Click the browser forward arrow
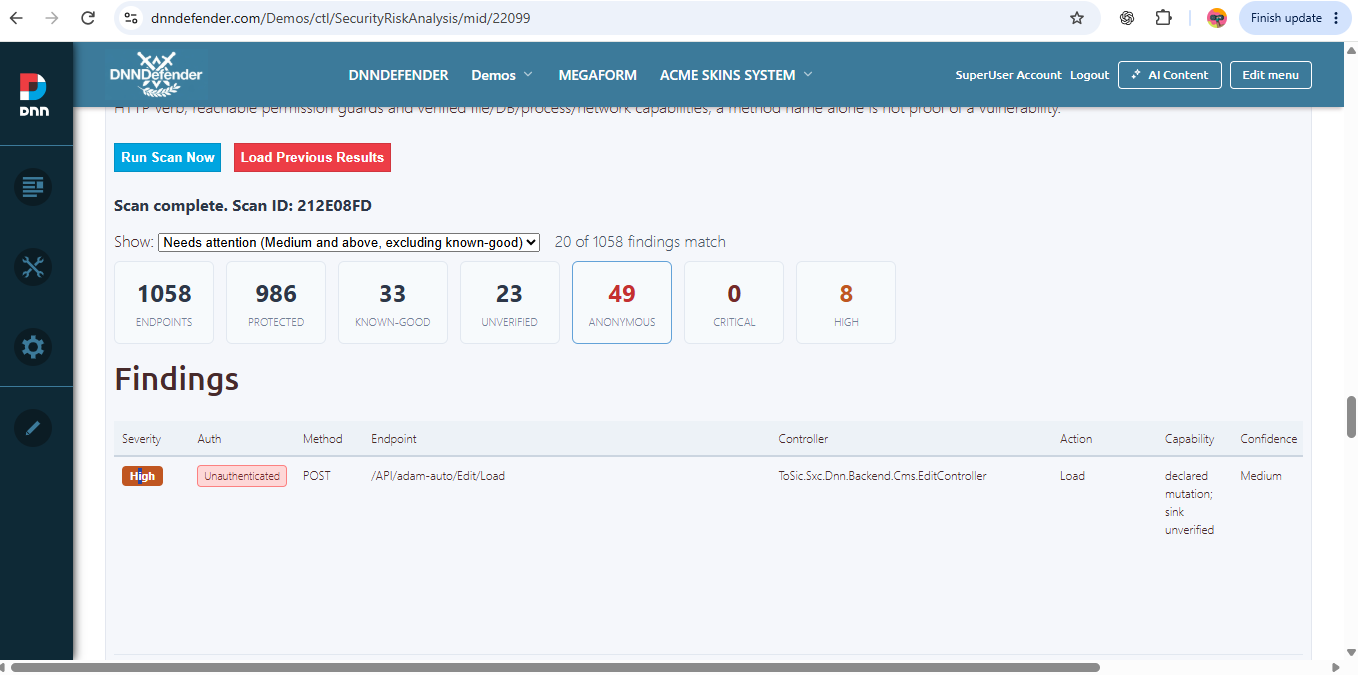Image resolution: width=1358 pixels, height=675 pixels. (x=52, y=18)
